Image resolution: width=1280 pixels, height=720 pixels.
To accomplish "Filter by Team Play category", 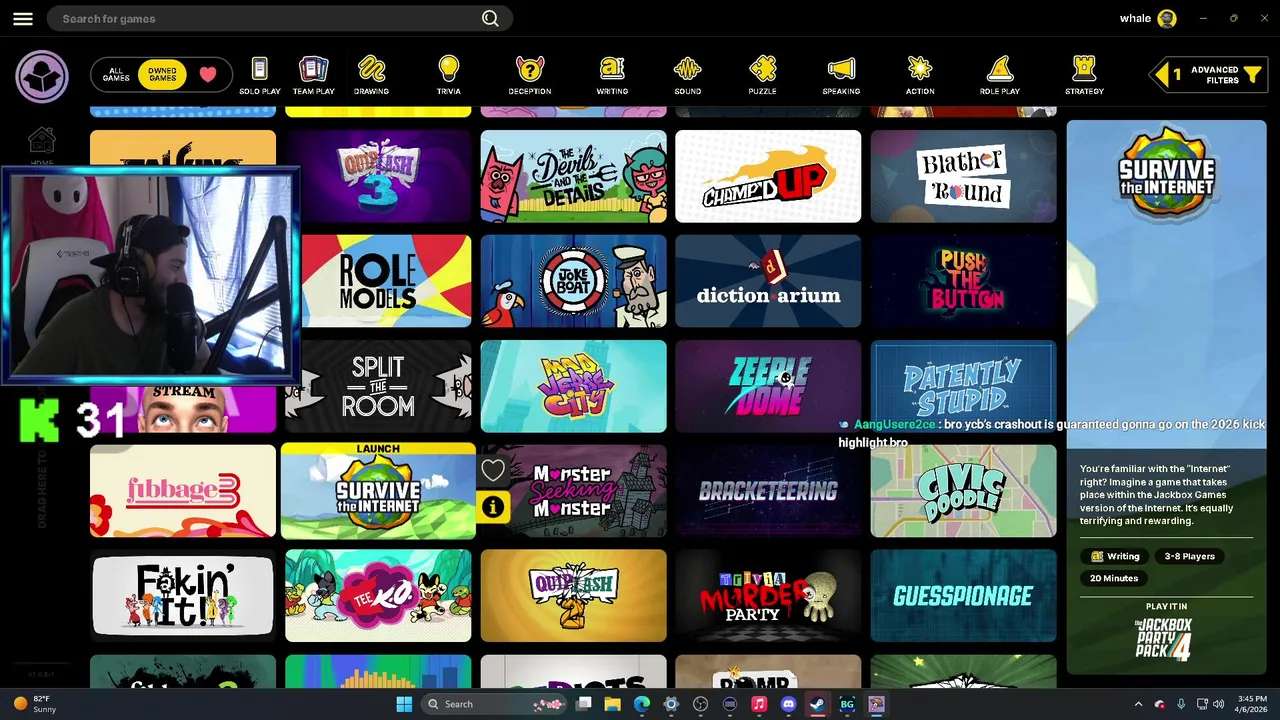I will click(313, 76).
